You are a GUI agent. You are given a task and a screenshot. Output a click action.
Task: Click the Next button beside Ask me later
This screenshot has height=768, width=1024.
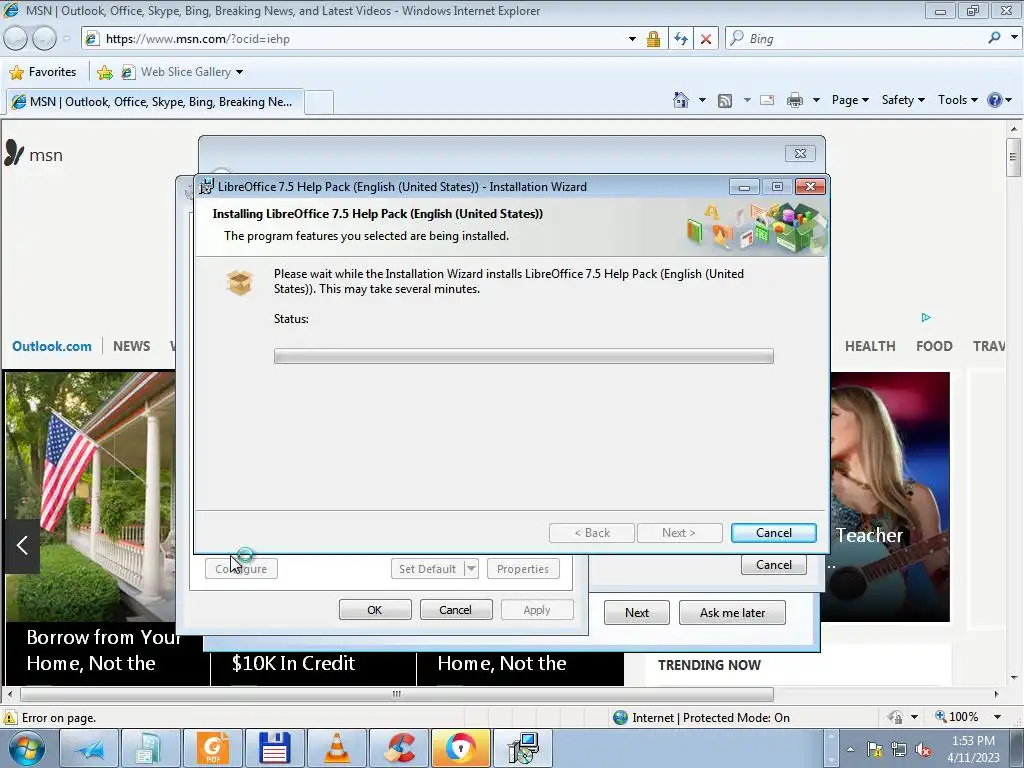pyautogui.click(x=636, y=613)
